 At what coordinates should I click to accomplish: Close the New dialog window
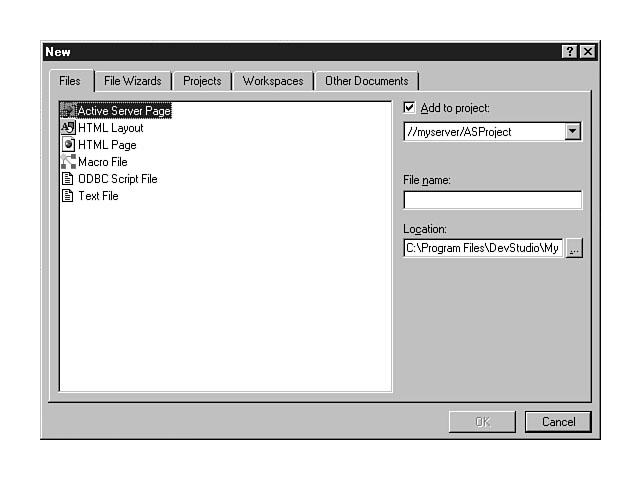click(x=587, y=52)
